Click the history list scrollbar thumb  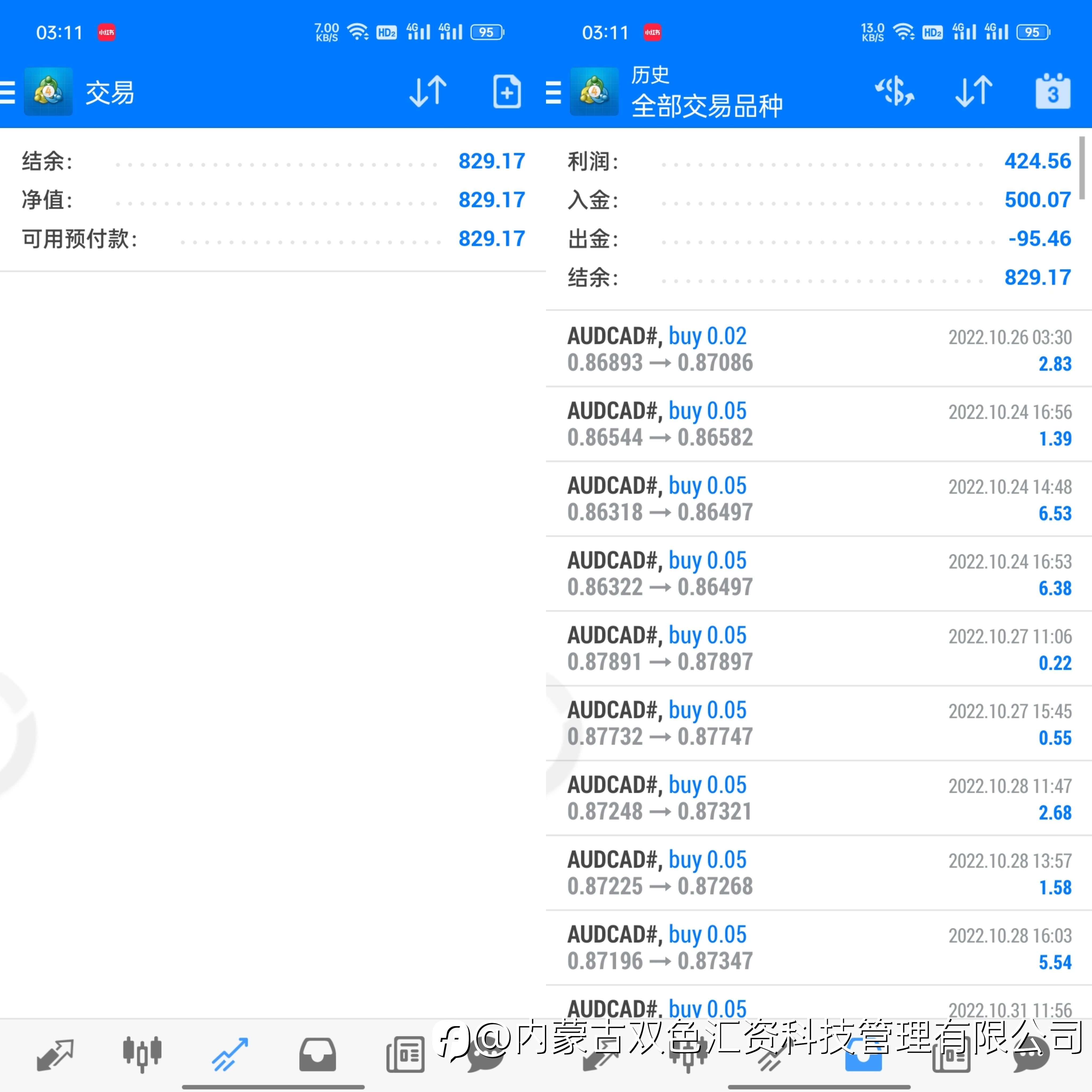pos(1082,168)
